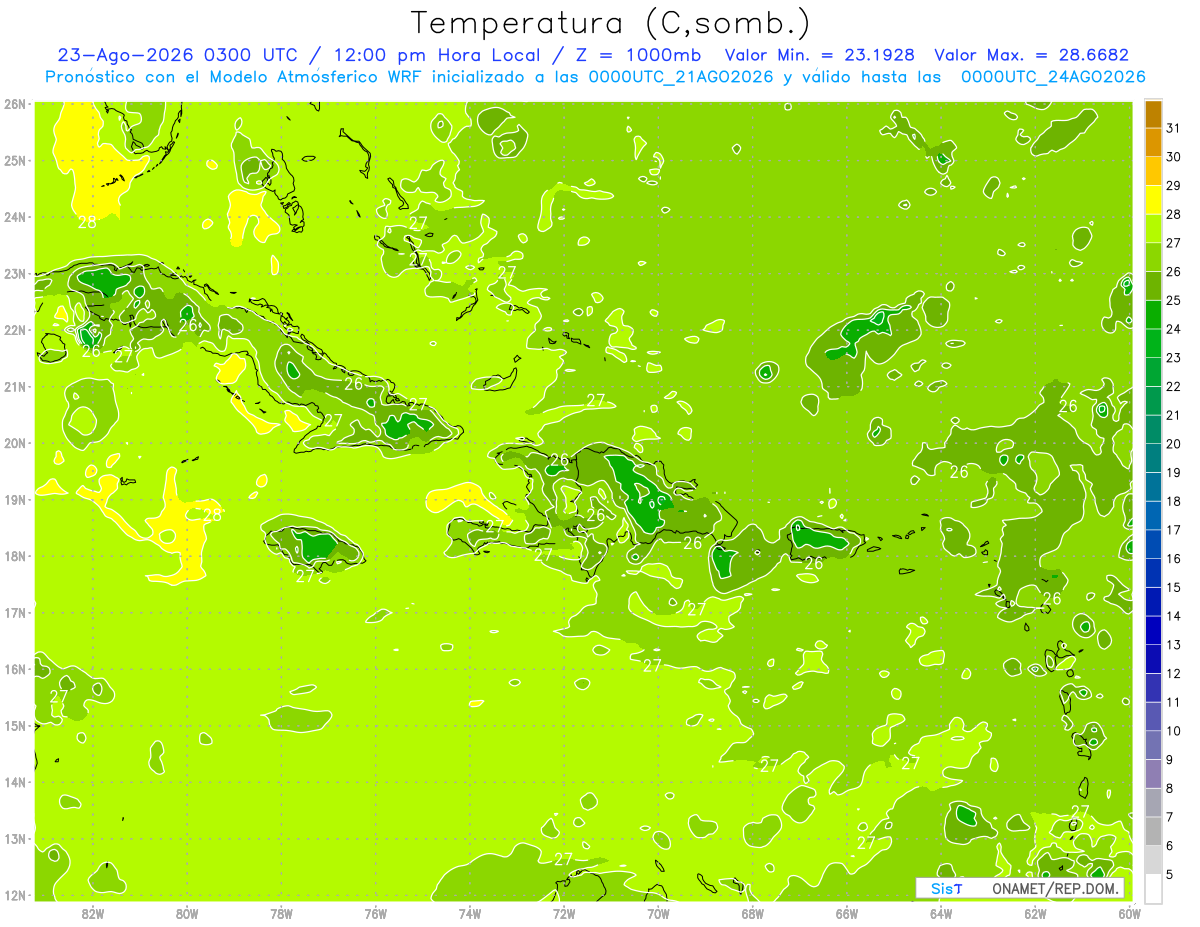Click the '62W' longitude axis label

pyautogui.click(x=1035, y=913)
